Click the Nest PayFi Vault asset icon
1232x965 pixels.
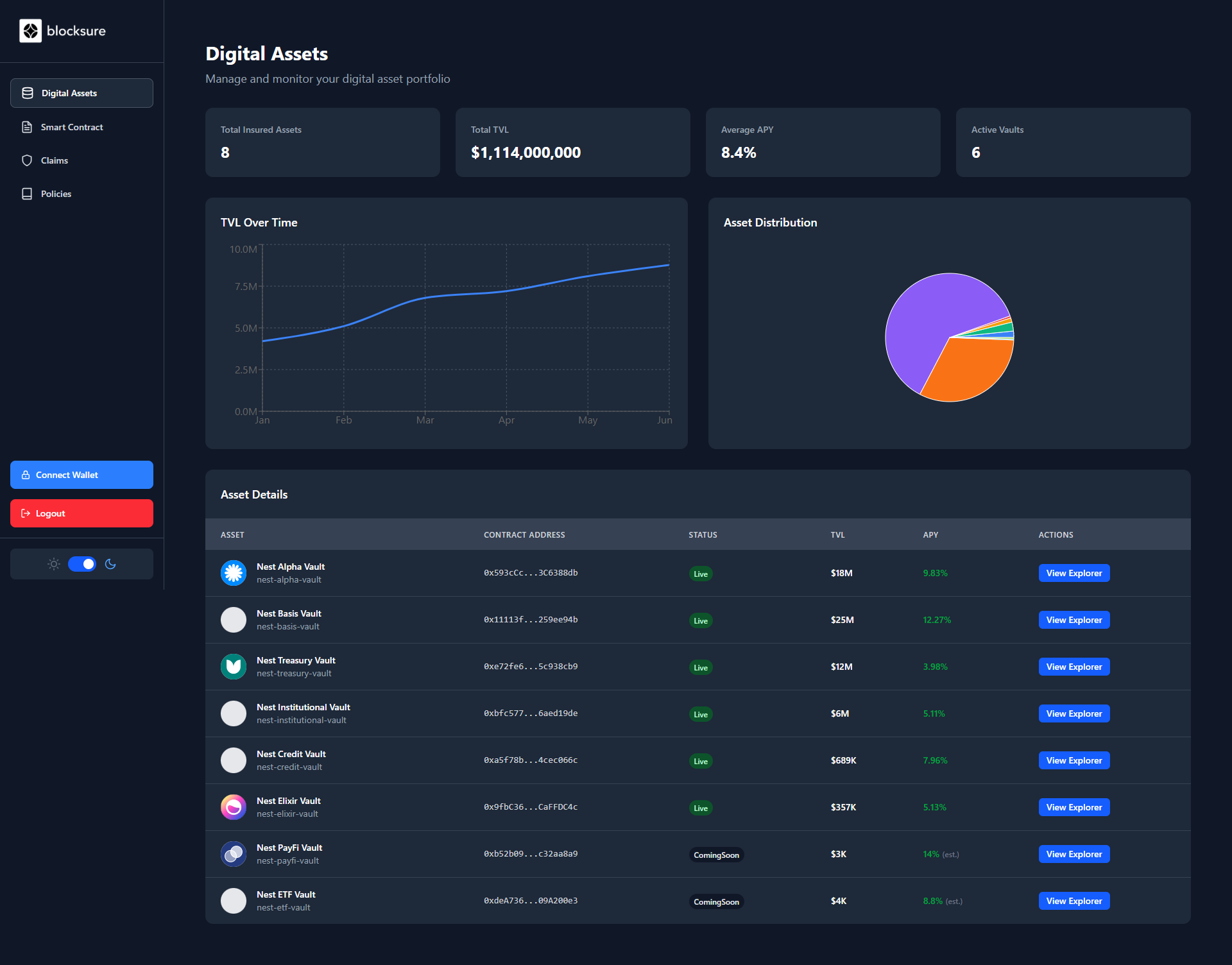pos(234,854)
